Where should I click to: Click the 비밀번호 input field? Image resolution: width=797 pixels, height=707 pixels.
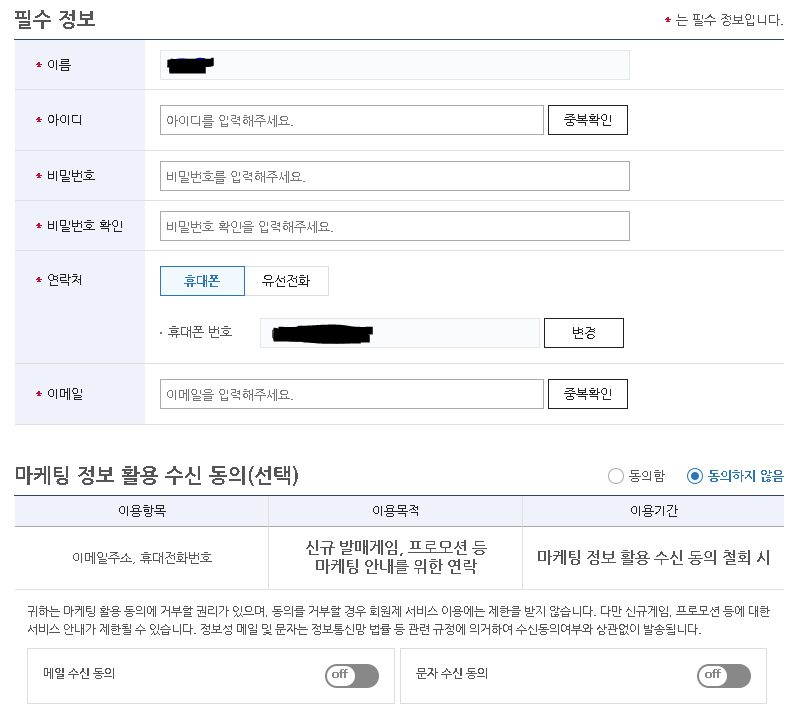pyautogui.click(x=394, y=176)
